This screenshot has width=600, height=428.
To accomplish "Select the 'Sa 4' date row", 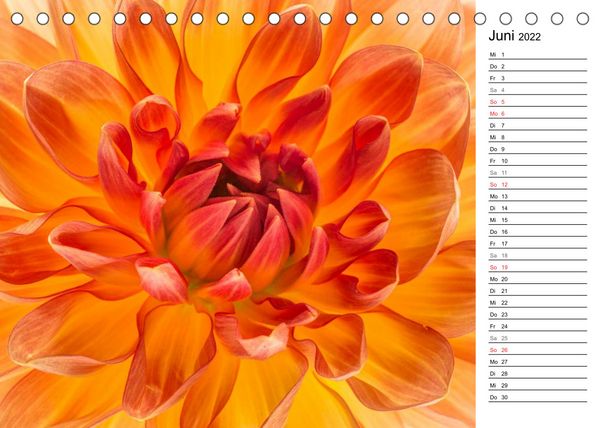I will coord(538,90).
